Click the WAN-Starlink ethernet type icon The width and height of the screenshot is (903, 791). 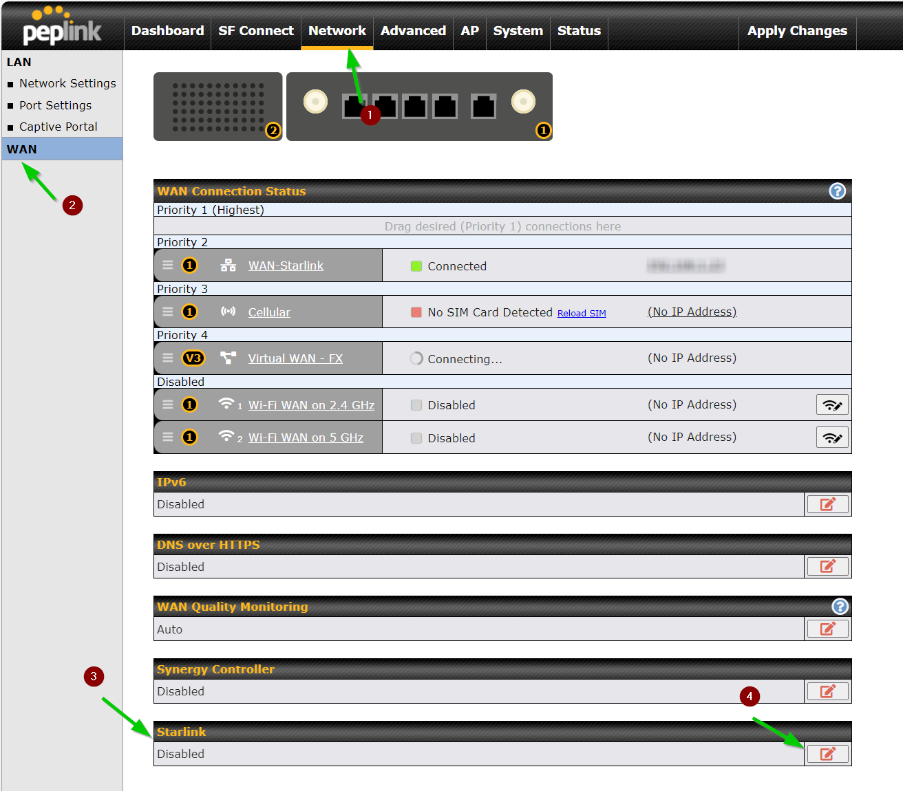click(228, 265)
